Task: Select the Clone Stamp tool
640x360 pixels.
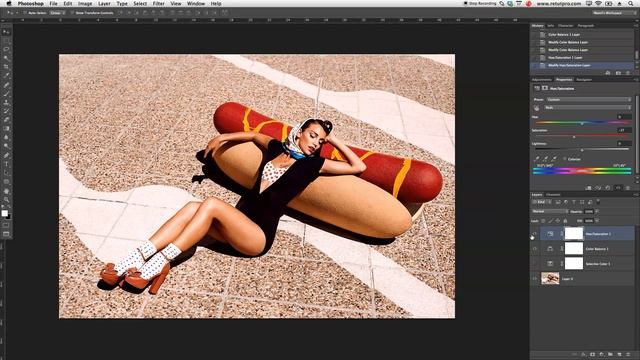Action: 6,102
